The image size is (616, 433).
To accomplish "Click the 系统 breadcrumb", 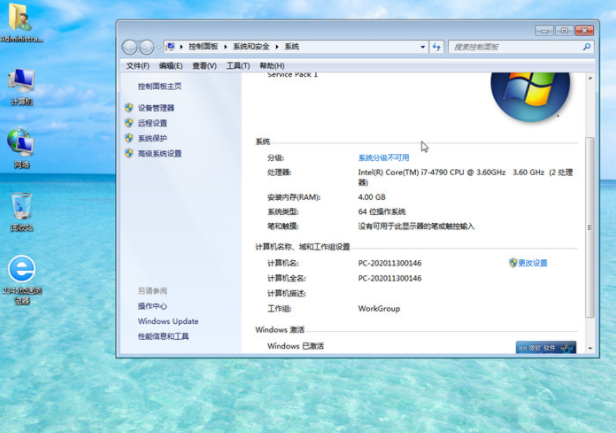I will (x=292, y=46).
